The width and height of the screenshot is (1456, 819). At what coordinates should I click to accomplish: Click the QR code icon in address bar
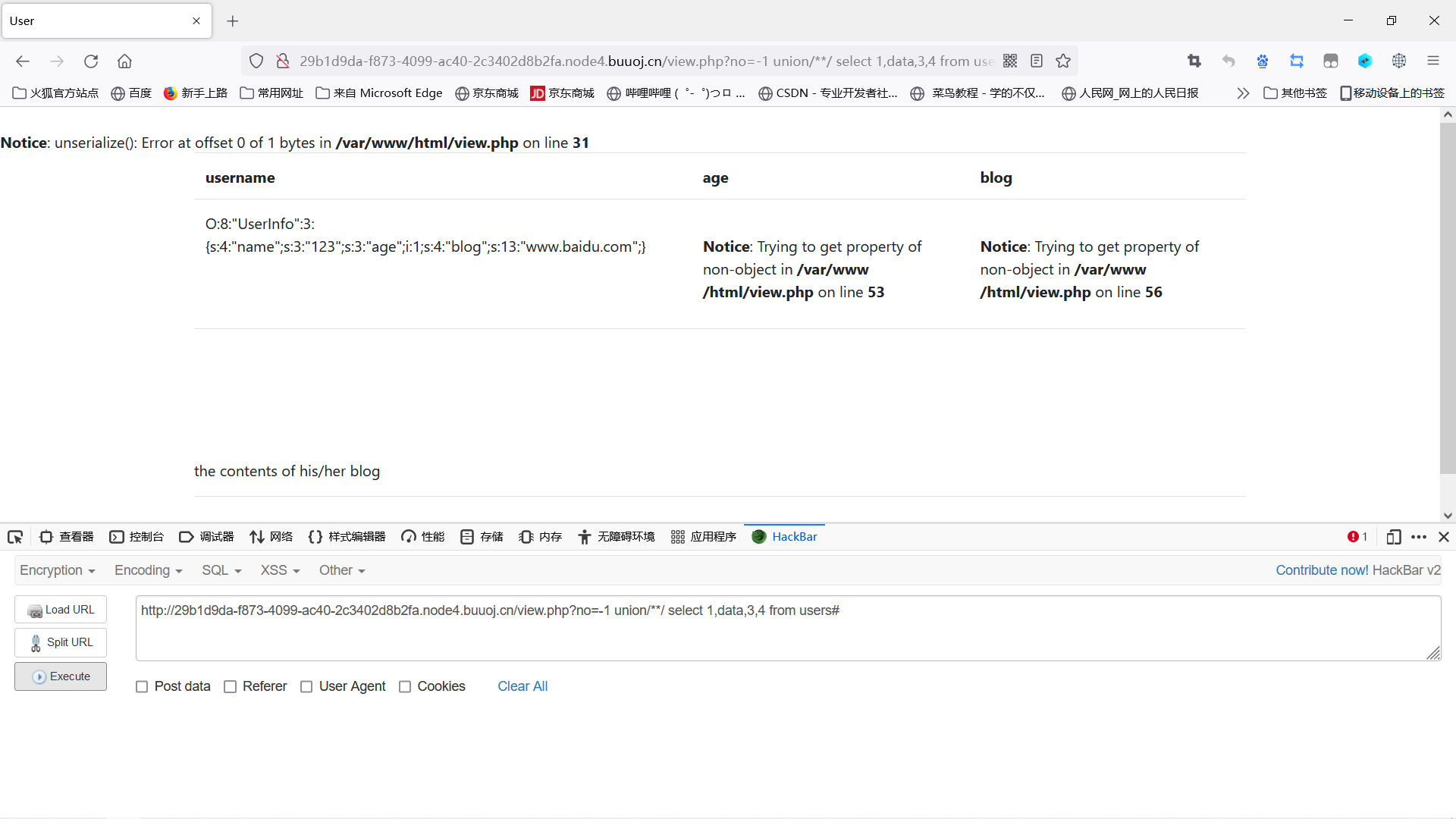(1010, 61)
